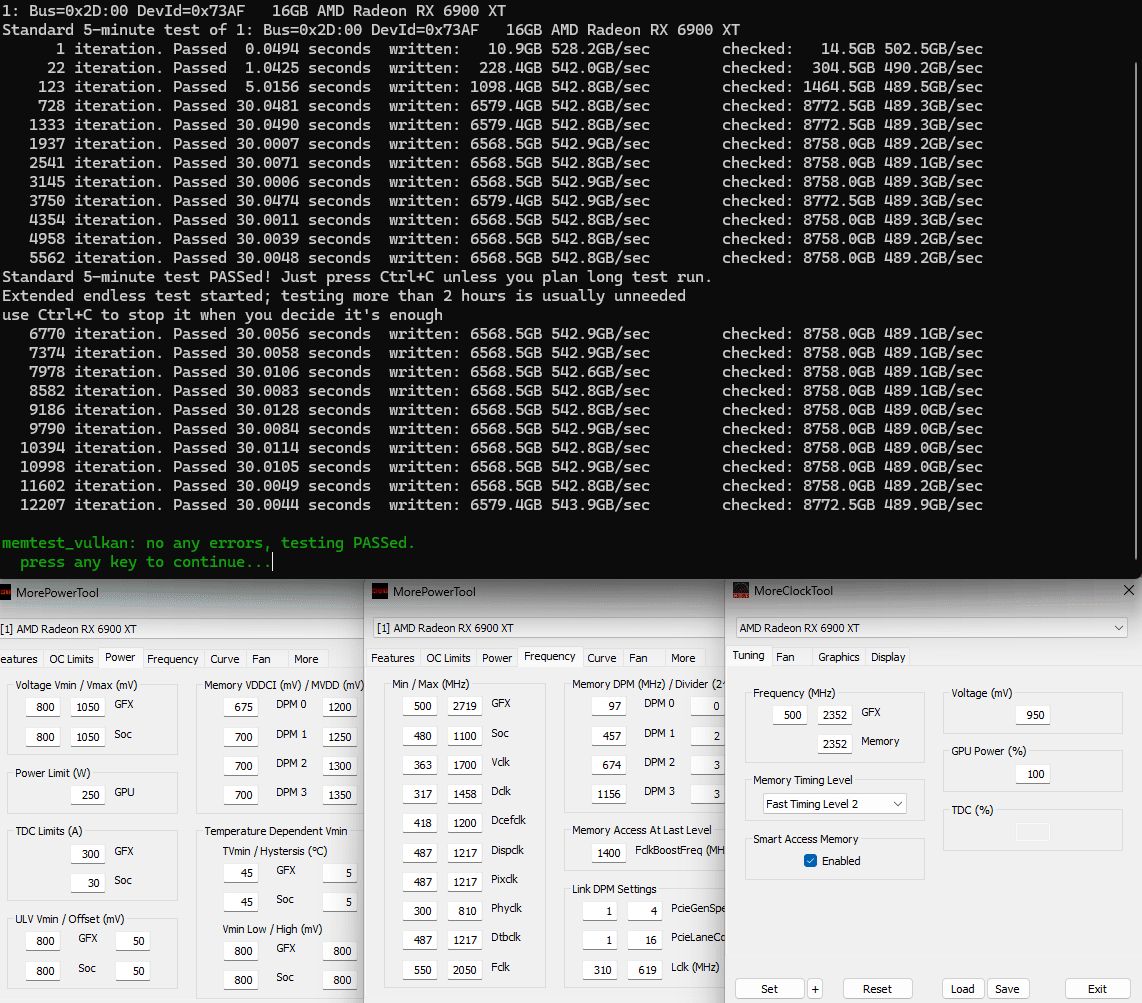The image size is (1142, 1003).
Task: Open More tab in left MorePowerTool window
Action: pyautogui.click(x=306, y=659)
